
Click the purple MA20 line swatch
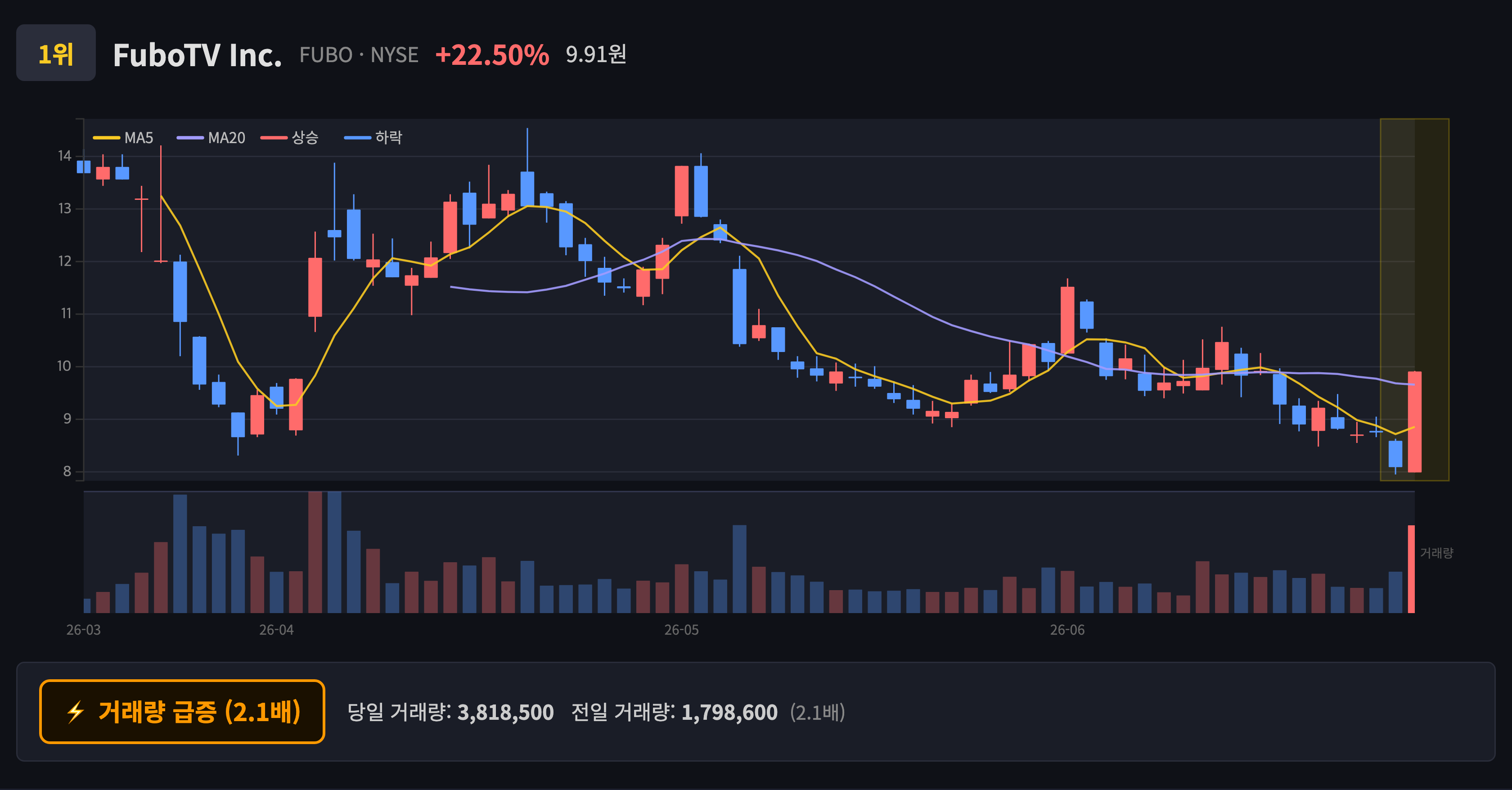[x=190, y=138]
